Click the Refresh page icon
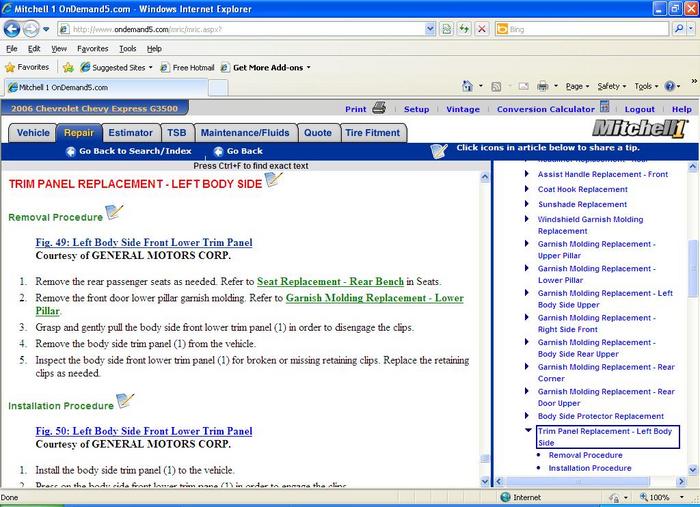 pyautogui.click(x=464, y=29)
